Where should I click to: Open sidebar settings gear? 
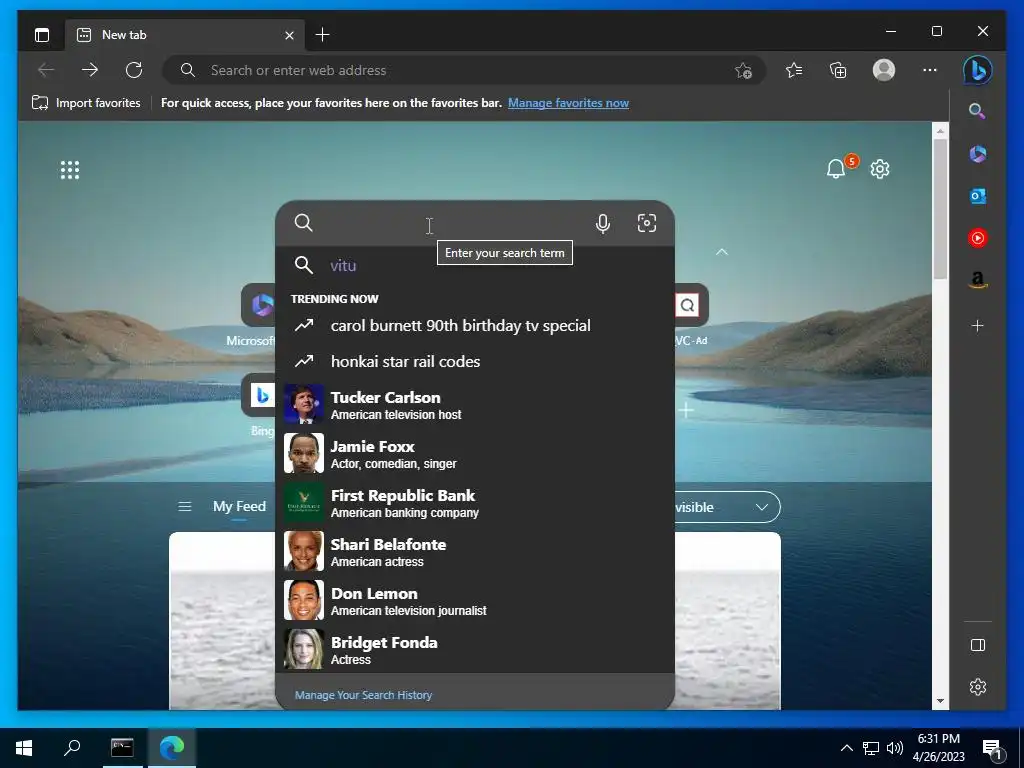(978, 687)
